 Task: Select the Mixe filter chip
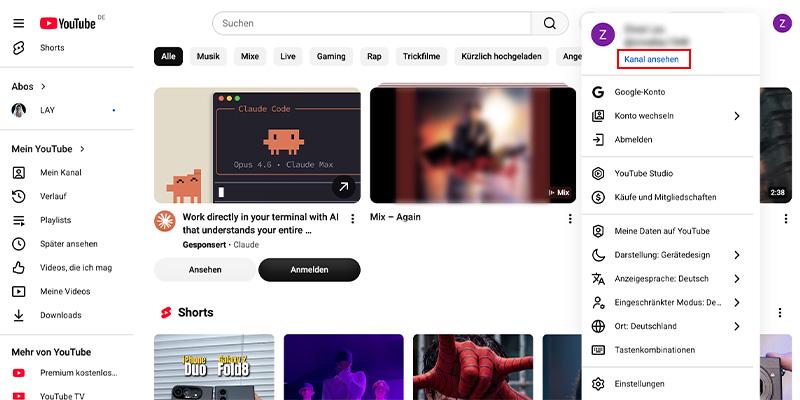(x=250, y=57)
